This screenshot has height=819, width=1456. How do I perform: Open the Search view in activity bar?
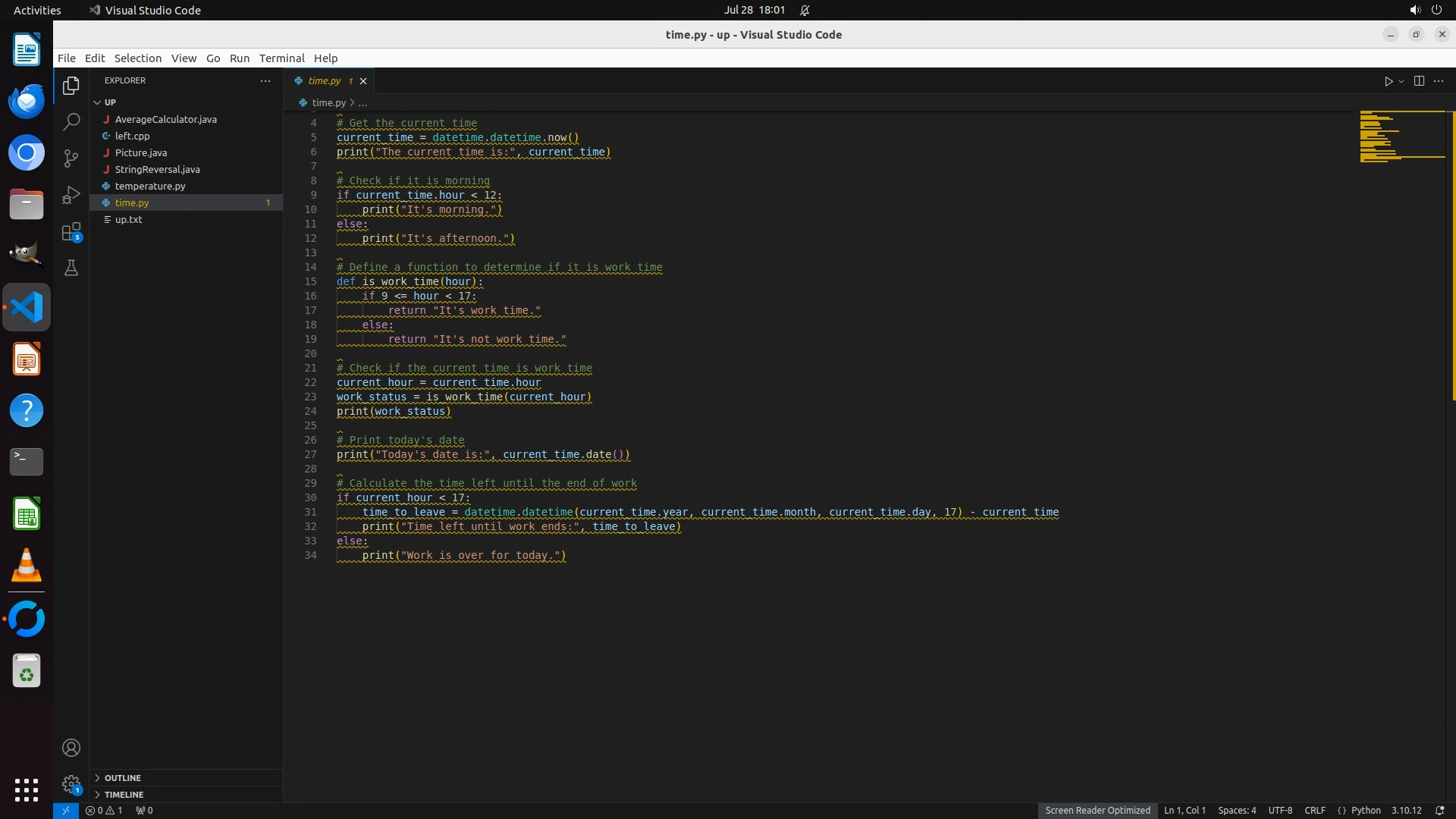click(71, 121)
